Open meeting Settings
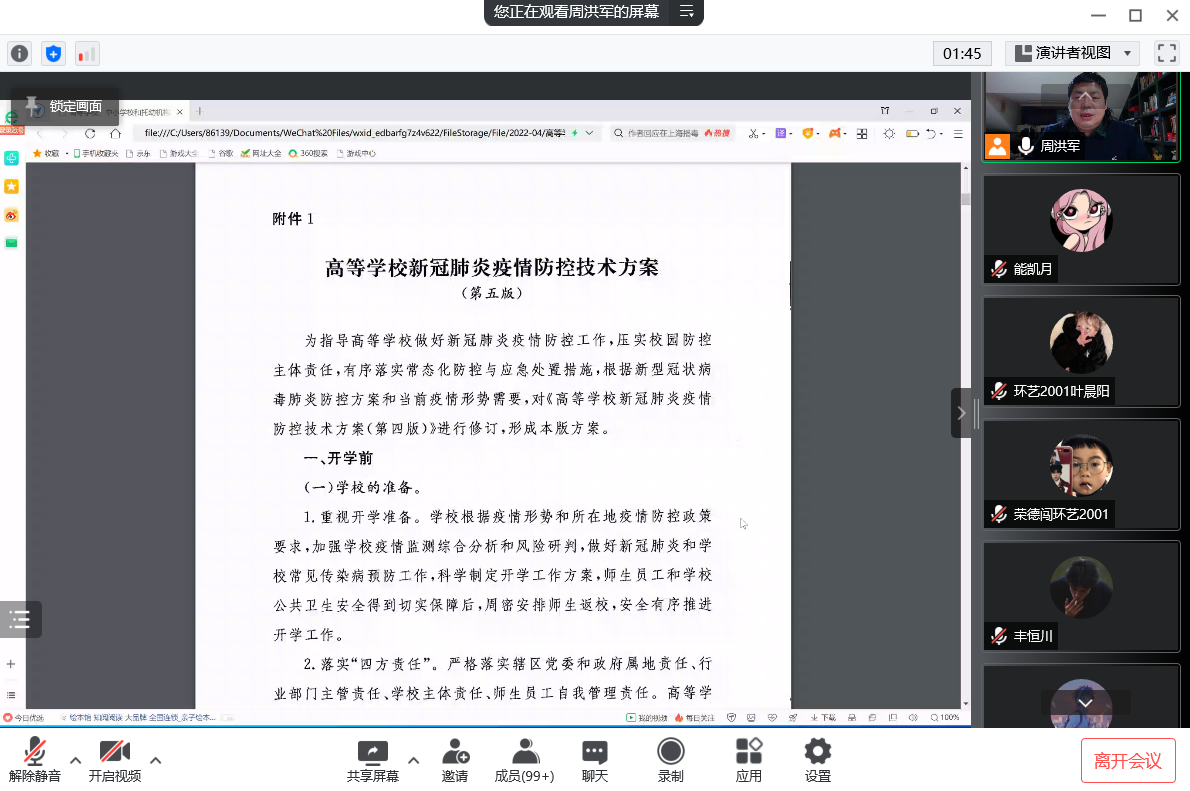1190x791 pixels. coord(818,760)
